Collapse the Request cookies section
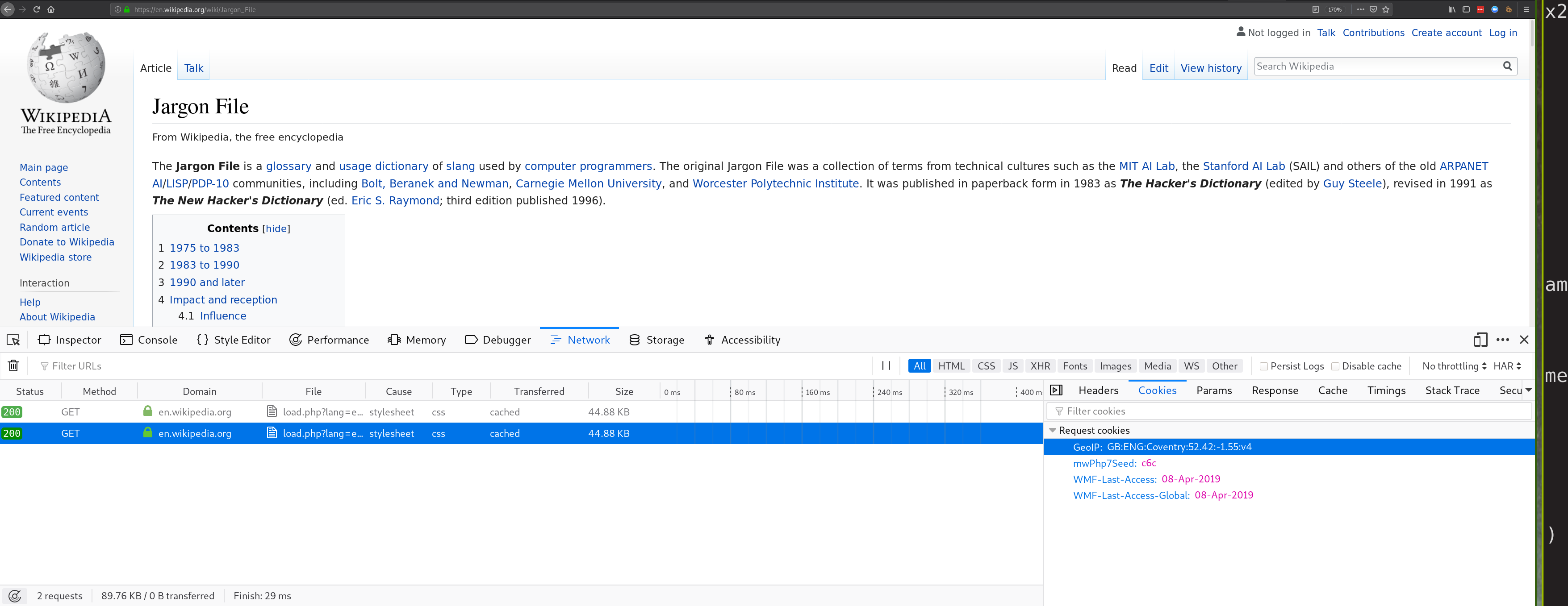 click(x=1053, y=430)
